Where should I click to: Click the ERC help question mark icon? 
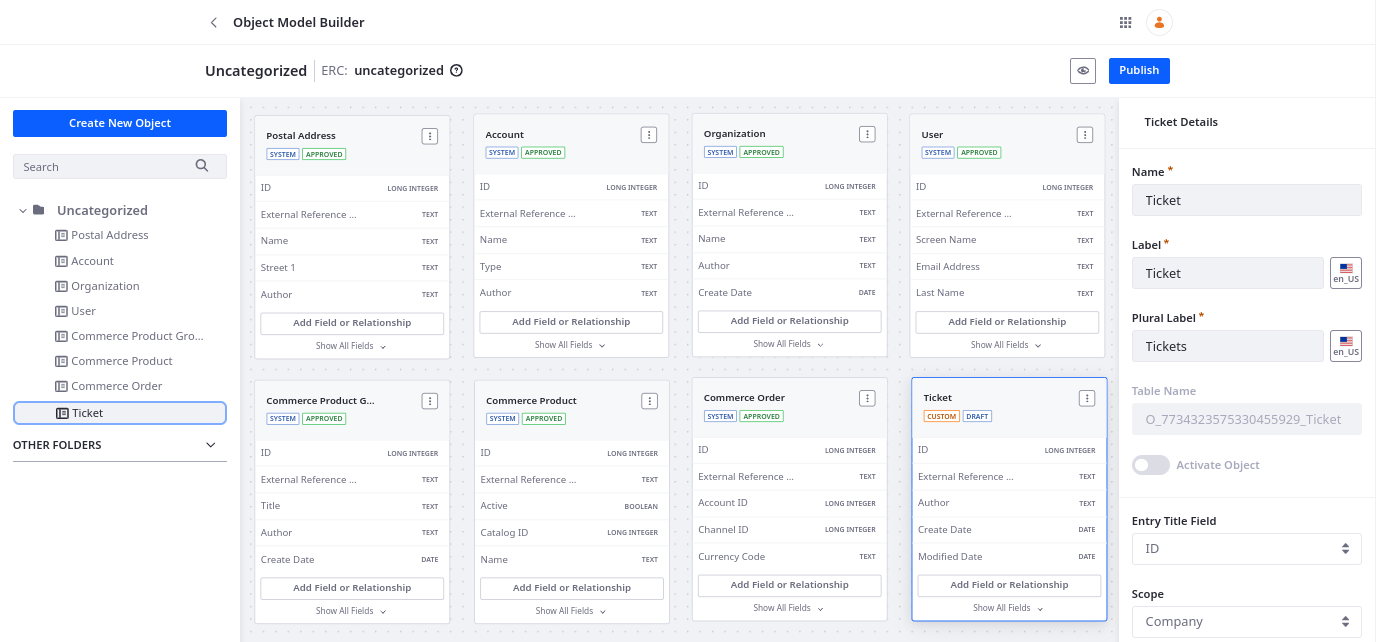coord(456,71)
